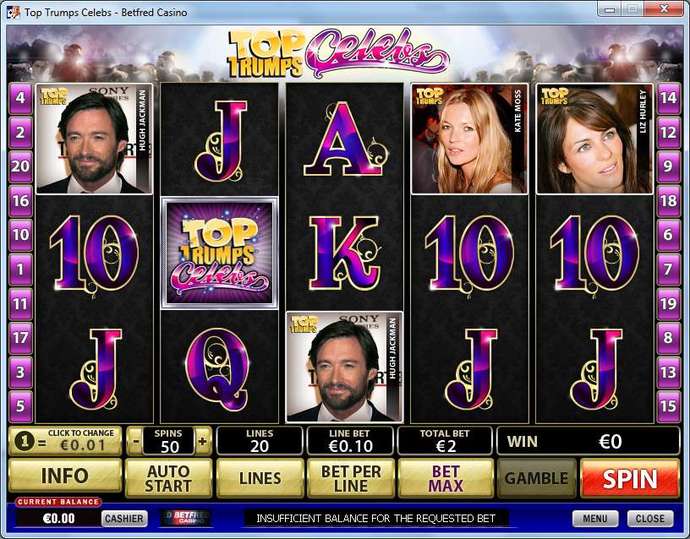This screenshot has height=539, width=690.
Task: Increase auto spins with plus button
Action: pyautogui.click(x=202, y=441)
